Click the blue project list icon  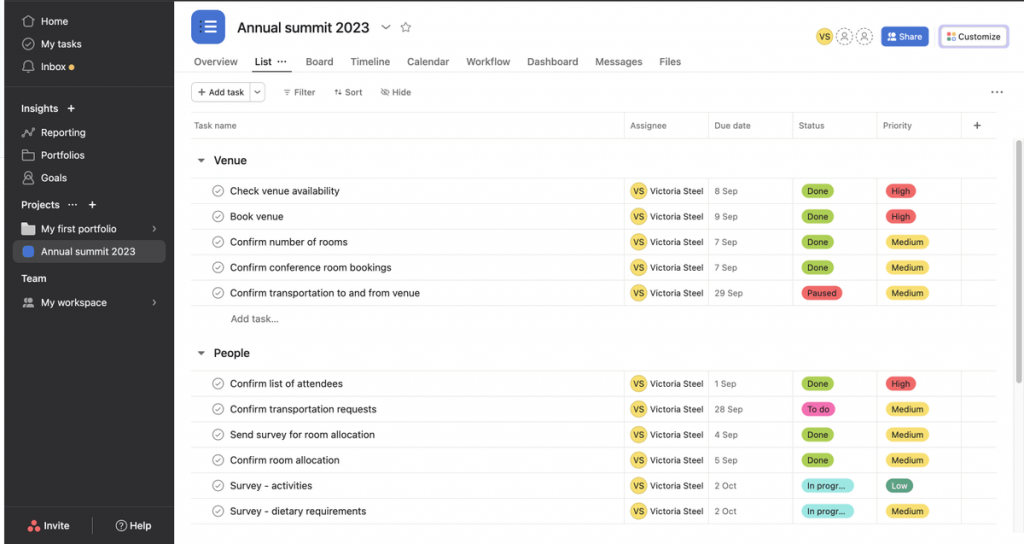coord(208,28)
